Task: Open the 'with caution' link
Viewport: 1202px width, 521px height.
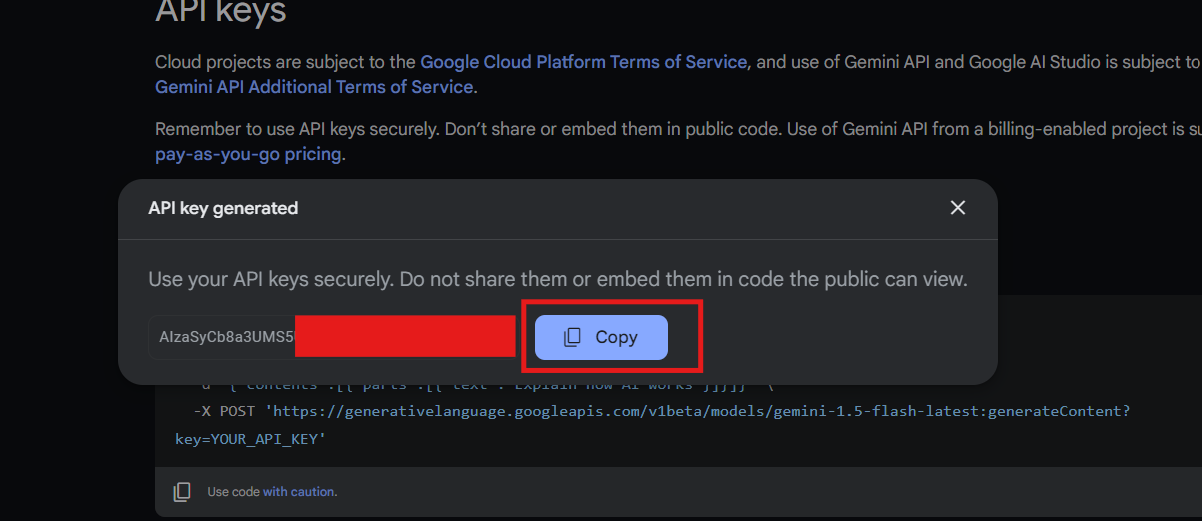Action: [299, 492]
